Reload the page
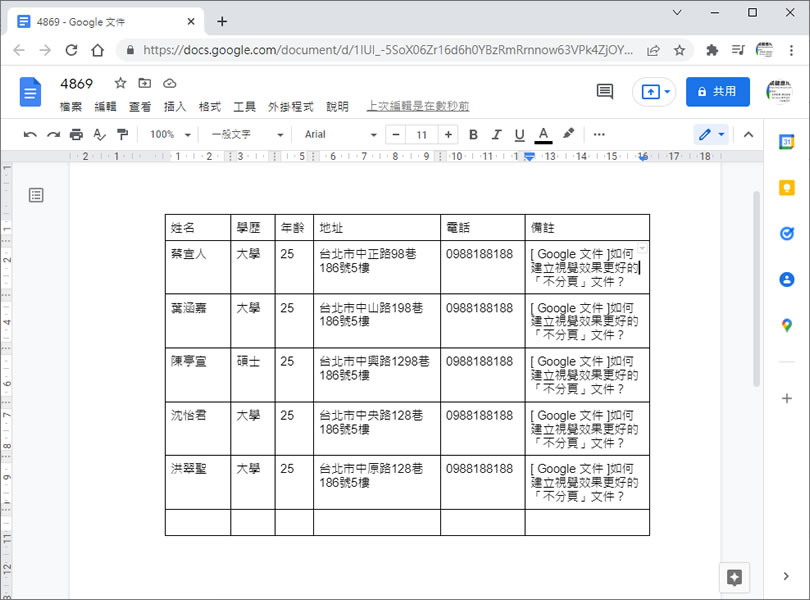 coord(71,50)
